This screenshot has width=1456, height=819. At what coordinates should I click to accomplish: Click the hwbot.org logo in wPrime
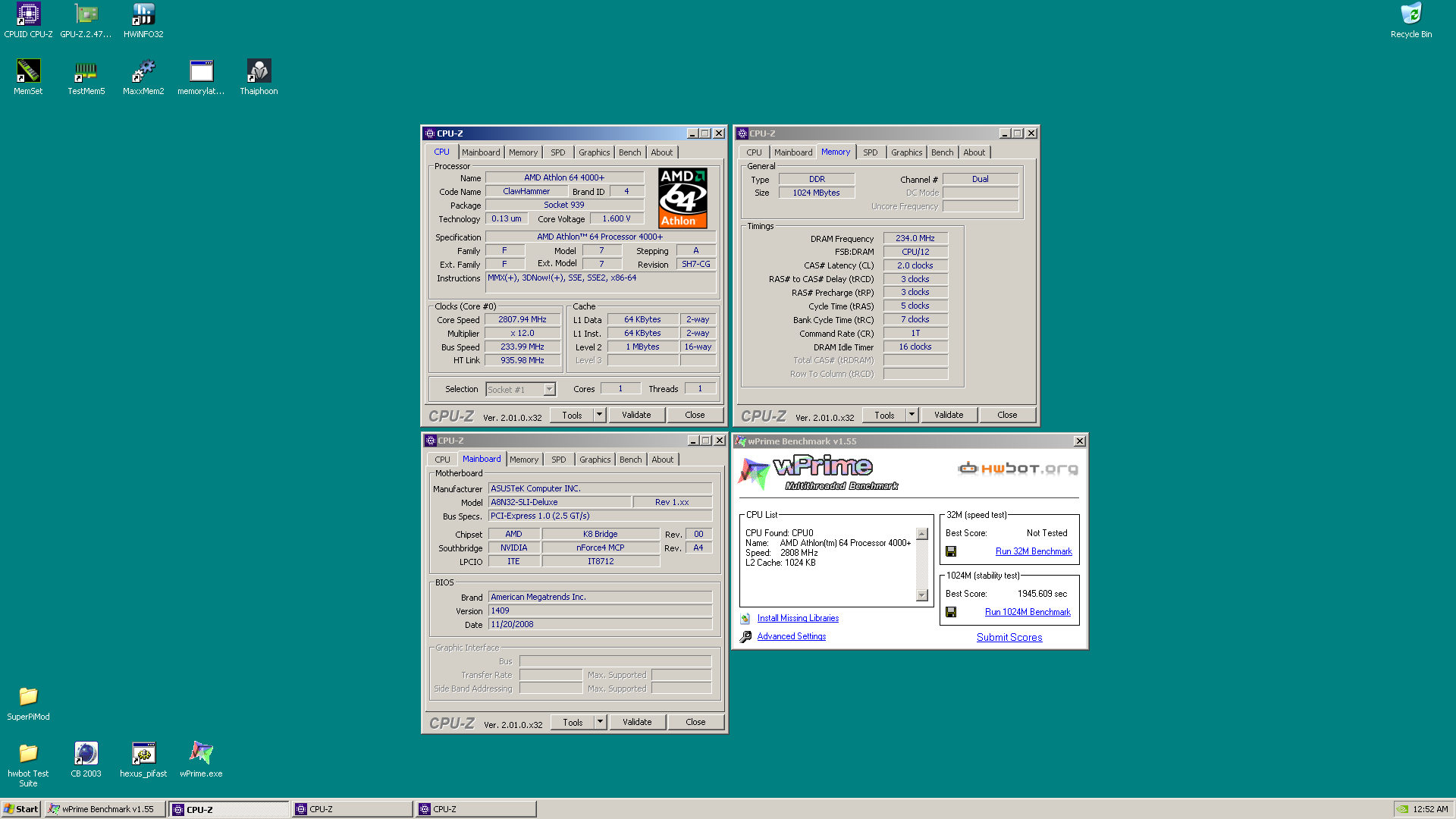point(1018,469)
